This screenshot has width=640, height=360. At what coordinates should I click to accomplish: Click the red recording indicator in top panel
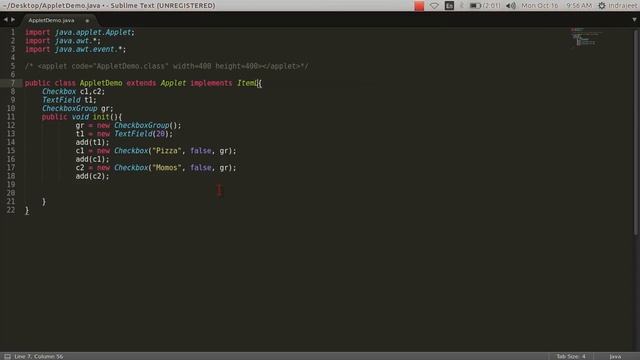pos(419,6)
